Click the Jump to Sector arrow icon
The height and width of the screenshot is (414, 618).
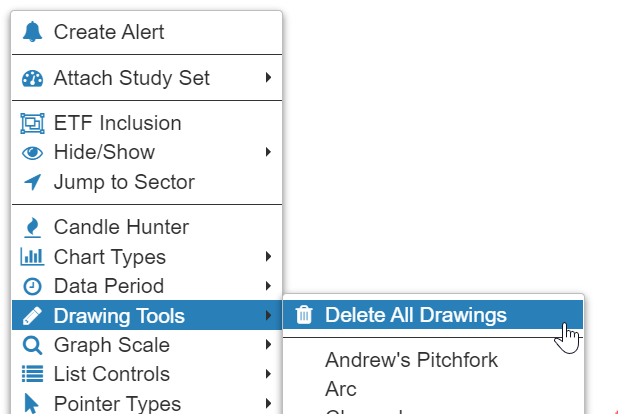pyautogui.click(x=33, y=182)
